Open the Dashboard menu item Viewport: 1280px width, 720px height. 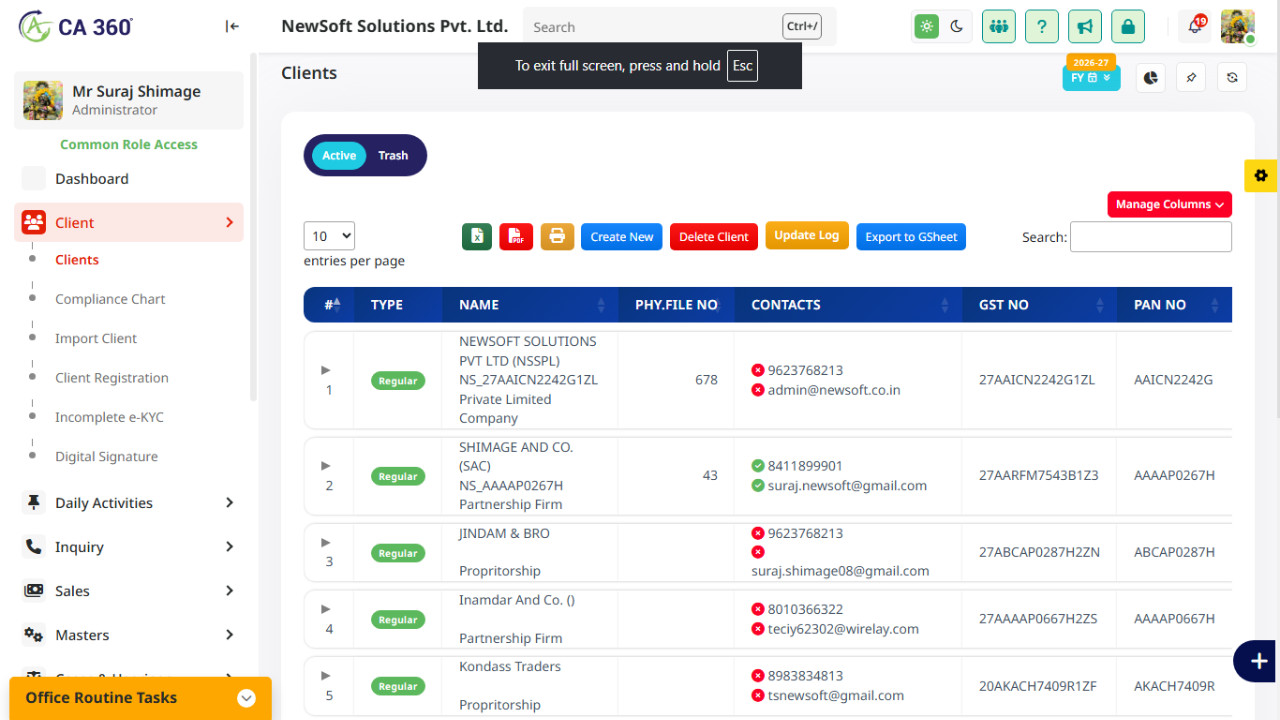[x=129, y=179]
